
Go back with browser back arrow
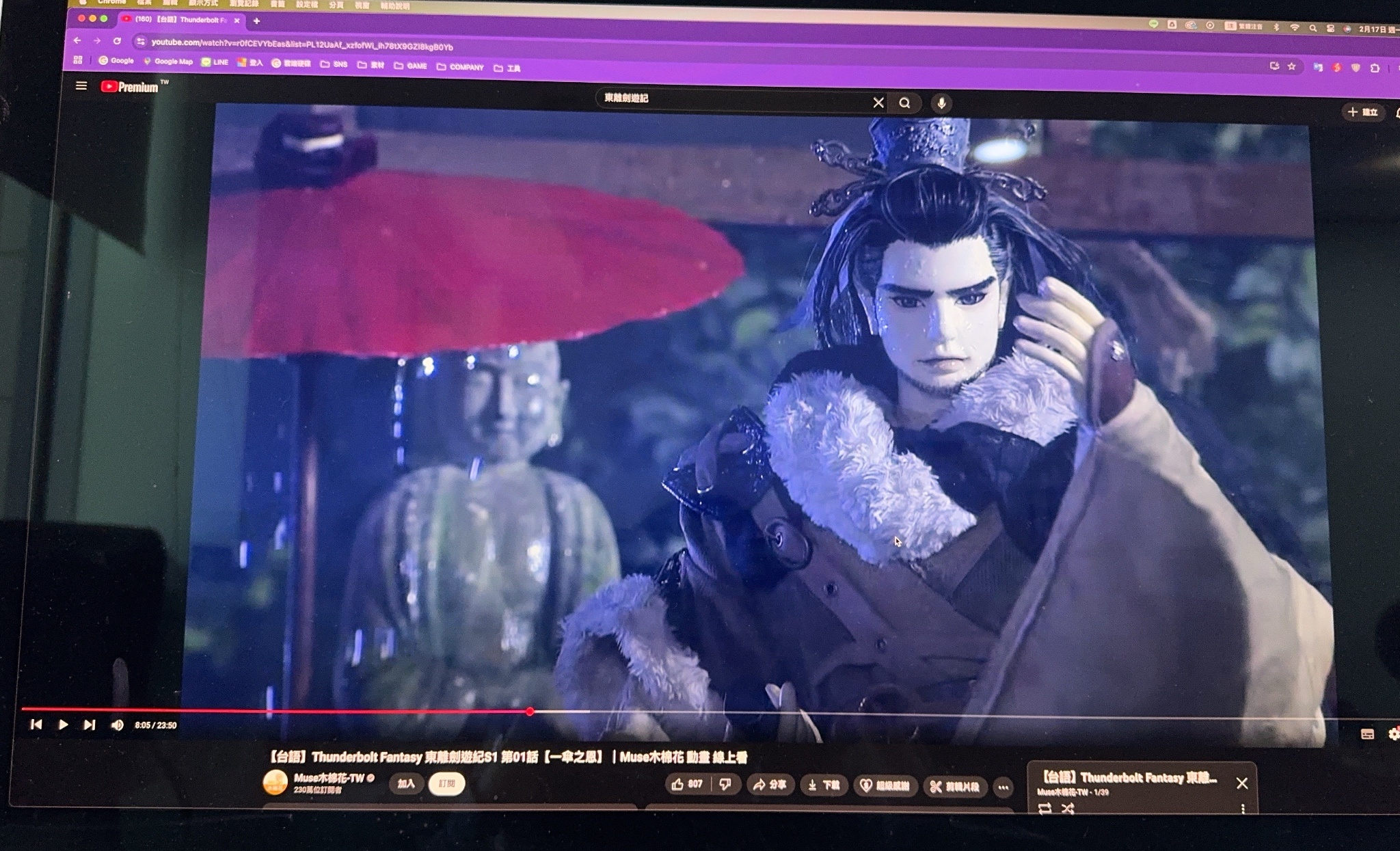[x=77, y=41]
